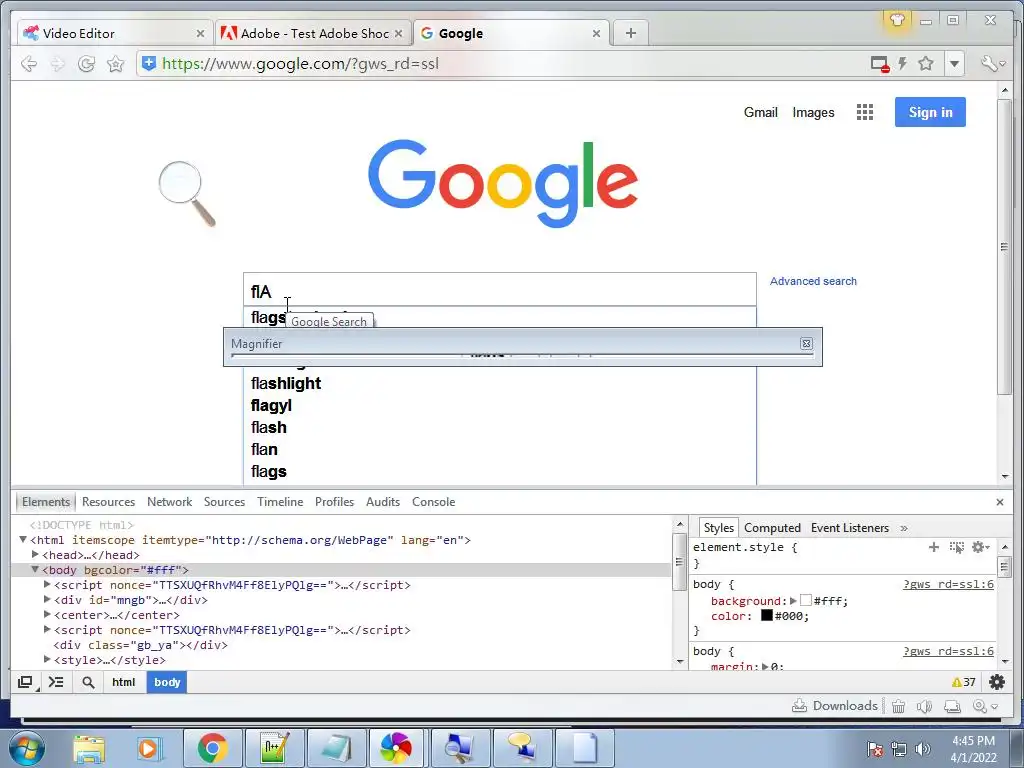Screen dimensions: 1024x768
Task: Switch to the Network panel
Action: 169,502
